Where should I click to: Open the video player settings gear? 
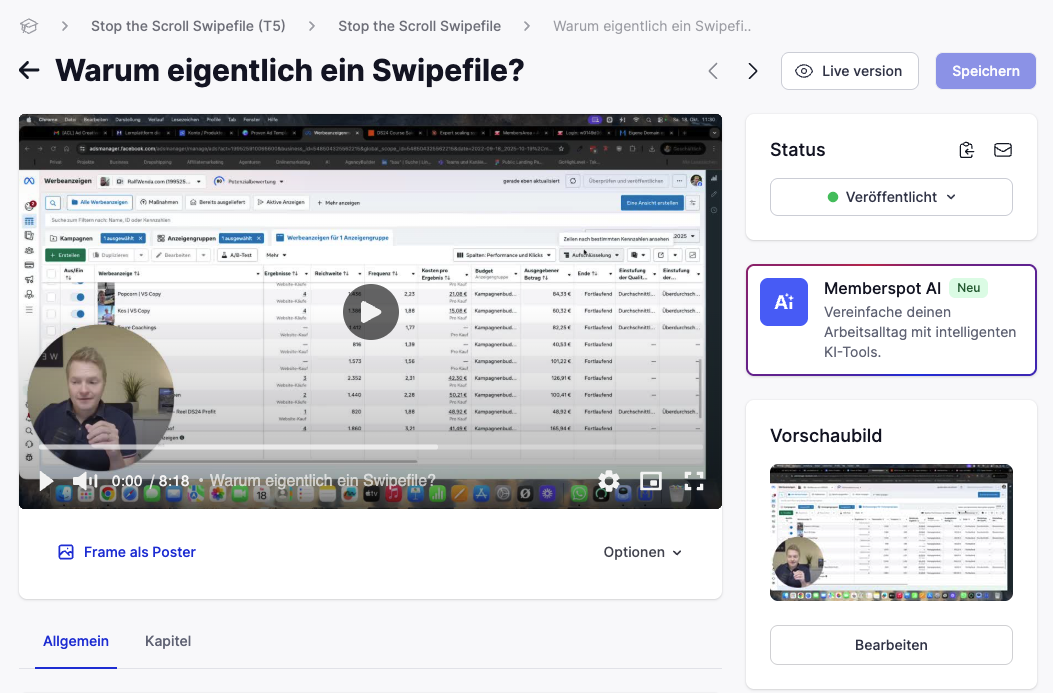pos(608,481)
